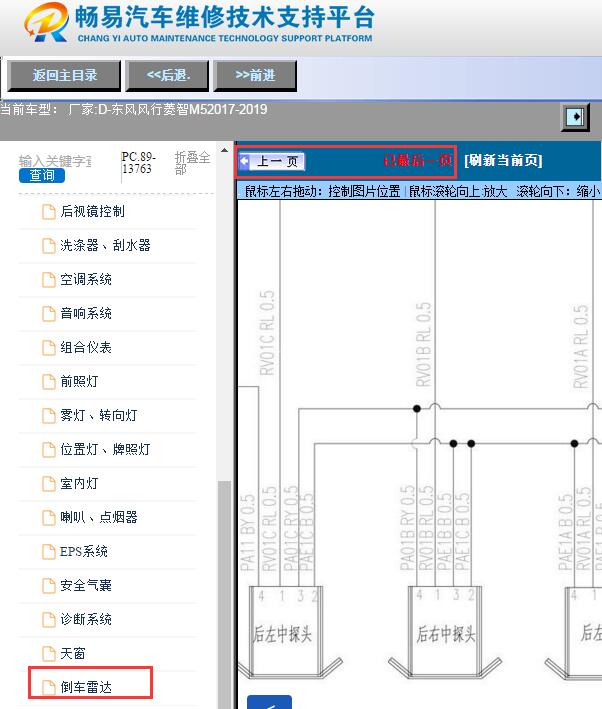Click document icon beside 后视镜控制

48,212
